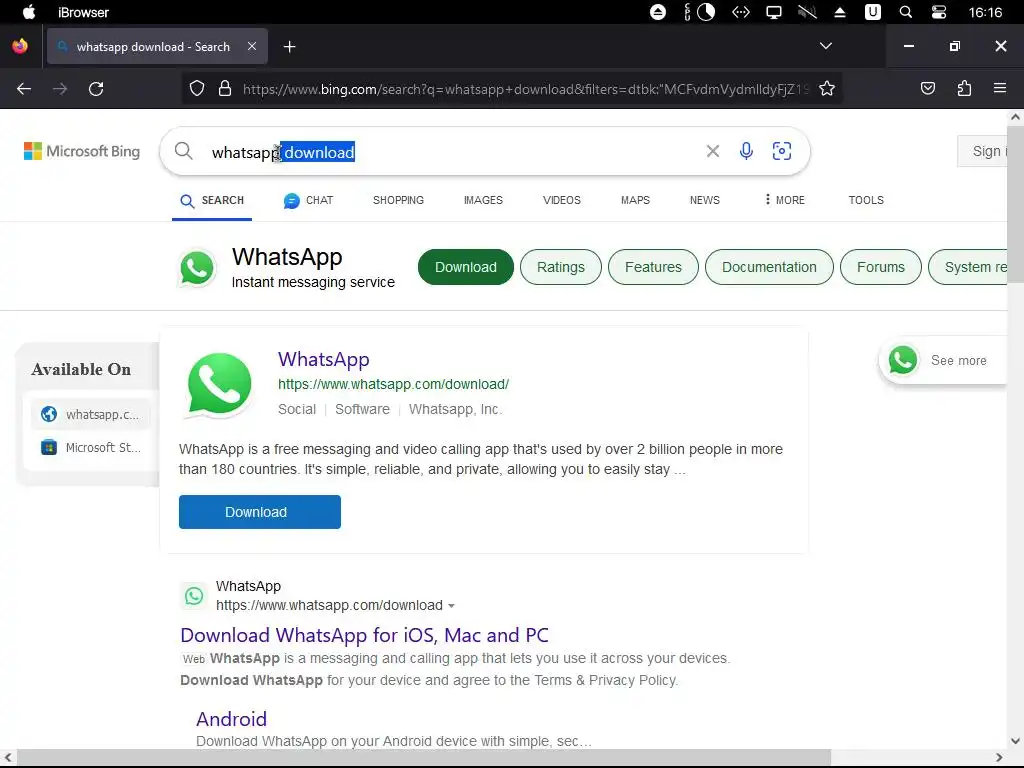This screenshot has width=1024, height=768.
Task: Open the tracking protection shield icon
Action: click(x=197, y=89)
